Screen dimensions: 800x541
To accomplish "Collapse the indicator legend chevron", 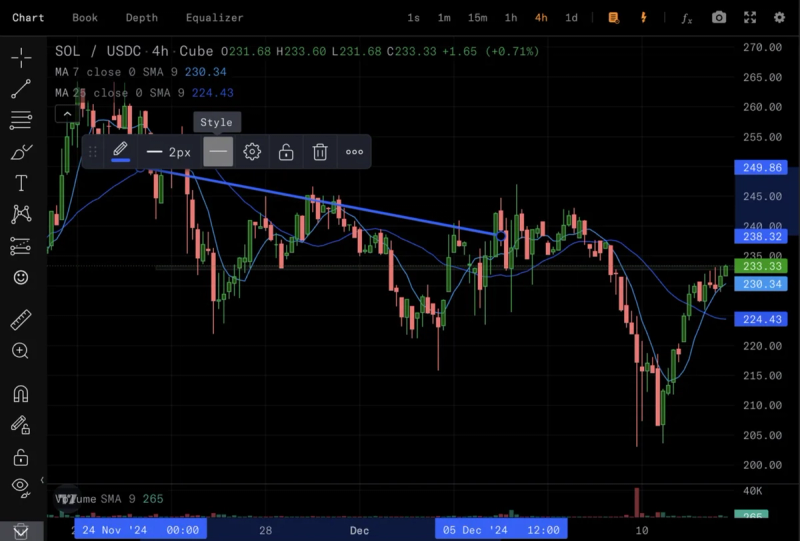I will pyautogui.click(x=67, y=114).
